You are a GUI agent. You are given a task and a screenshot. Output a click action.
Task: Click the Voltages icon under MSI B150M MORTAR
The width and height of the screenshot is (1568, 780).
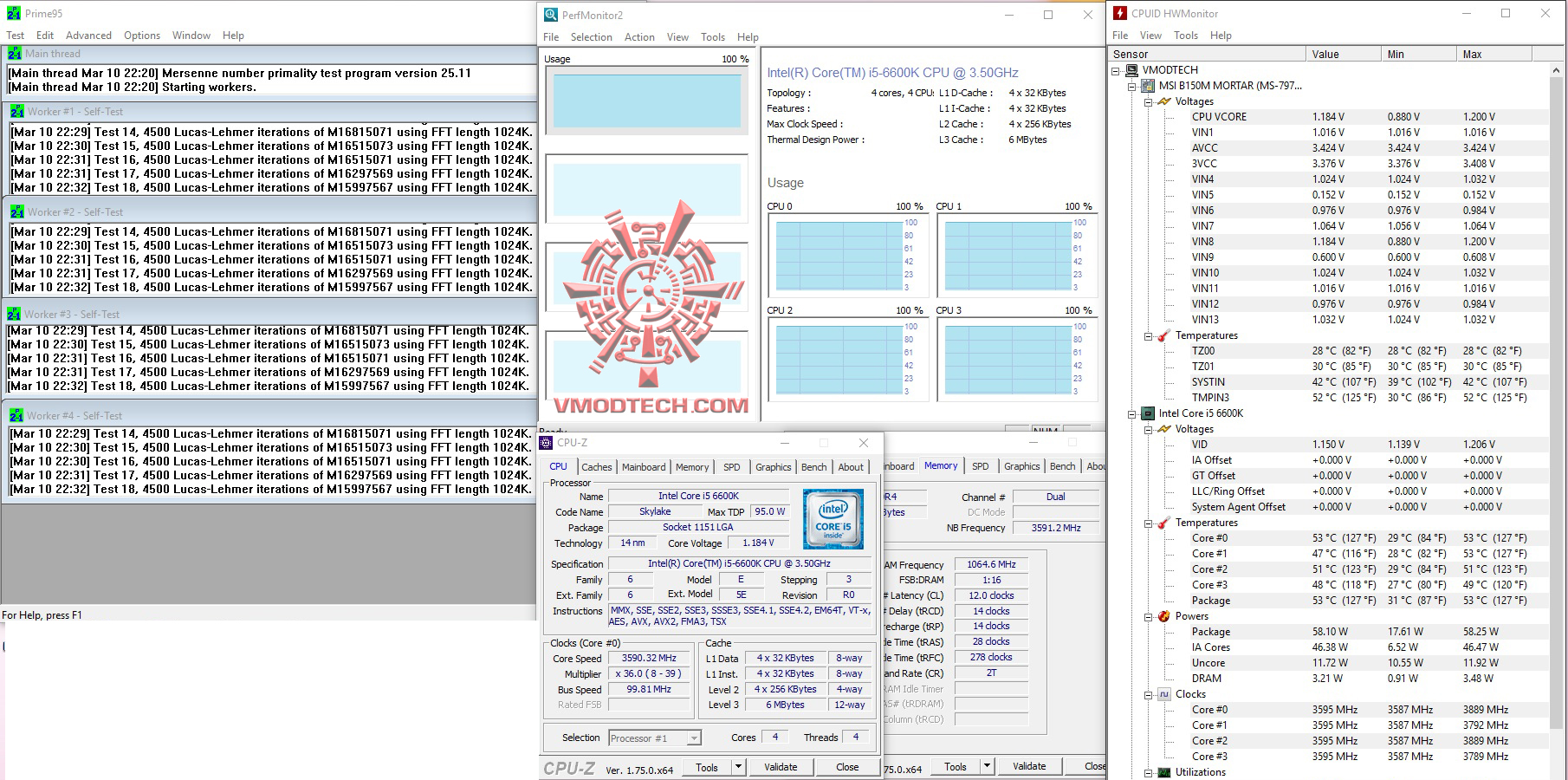click(1164, 101)
